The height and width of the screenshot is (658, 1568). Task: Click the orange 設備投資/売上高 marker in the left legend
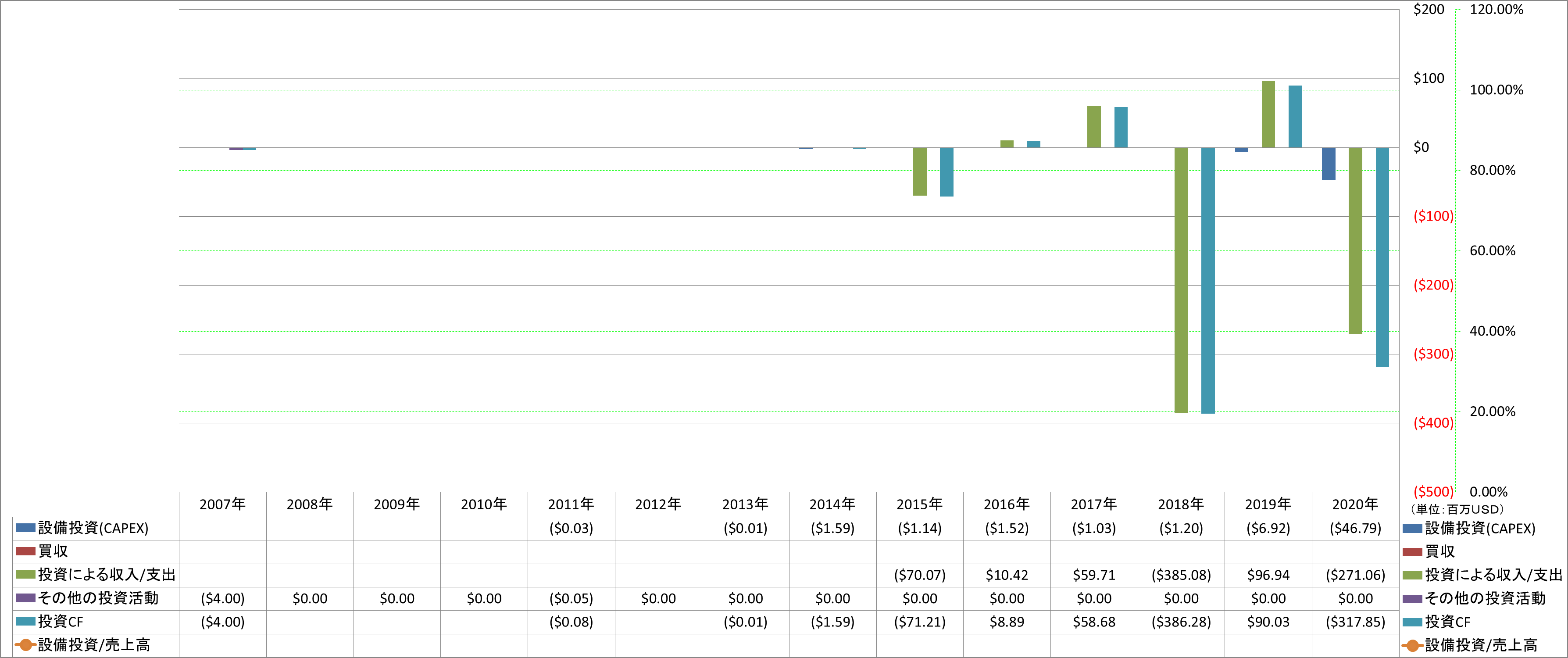(x=25, y=645)
